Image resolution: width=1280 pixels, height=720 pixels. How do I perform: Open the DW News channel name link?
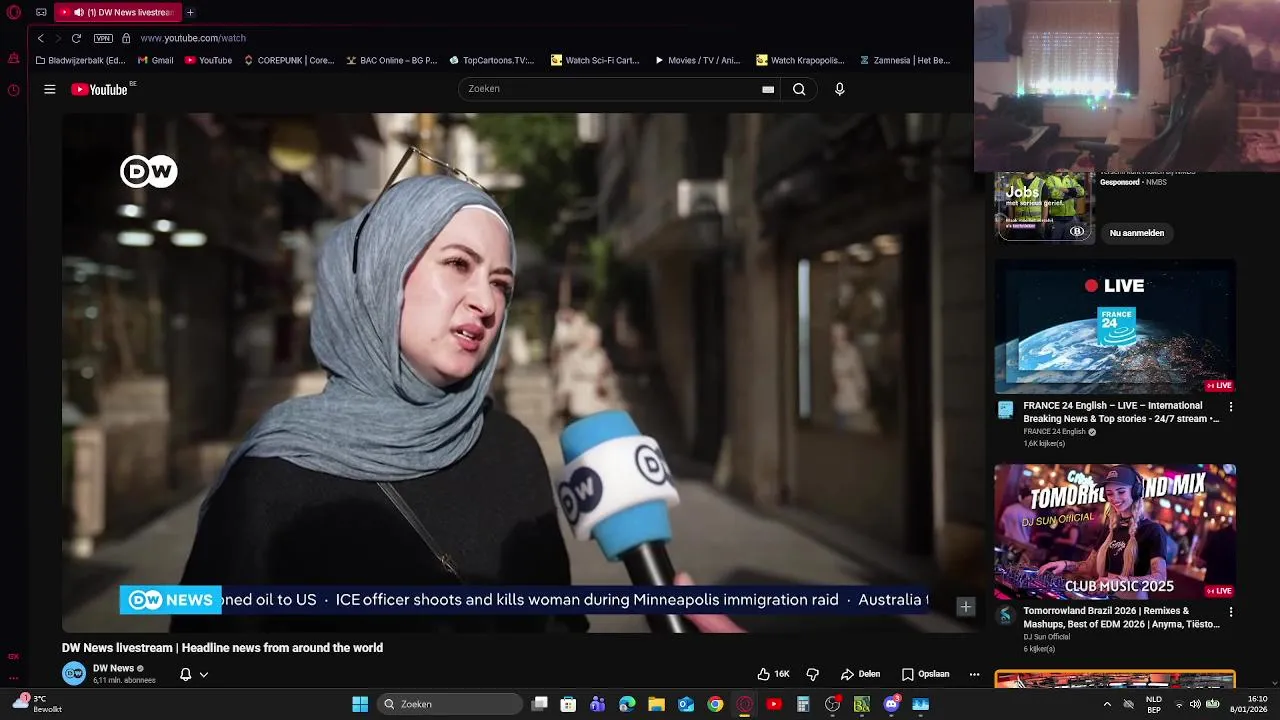coord(113,668)
